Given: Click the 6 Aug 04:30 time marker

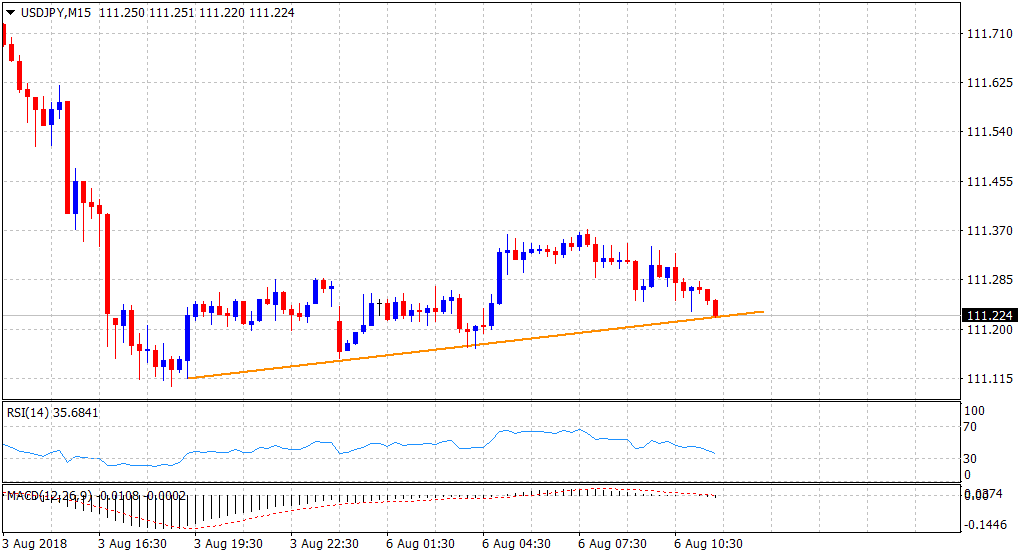Looking at the screenshot, I should [x=515, y=545].
